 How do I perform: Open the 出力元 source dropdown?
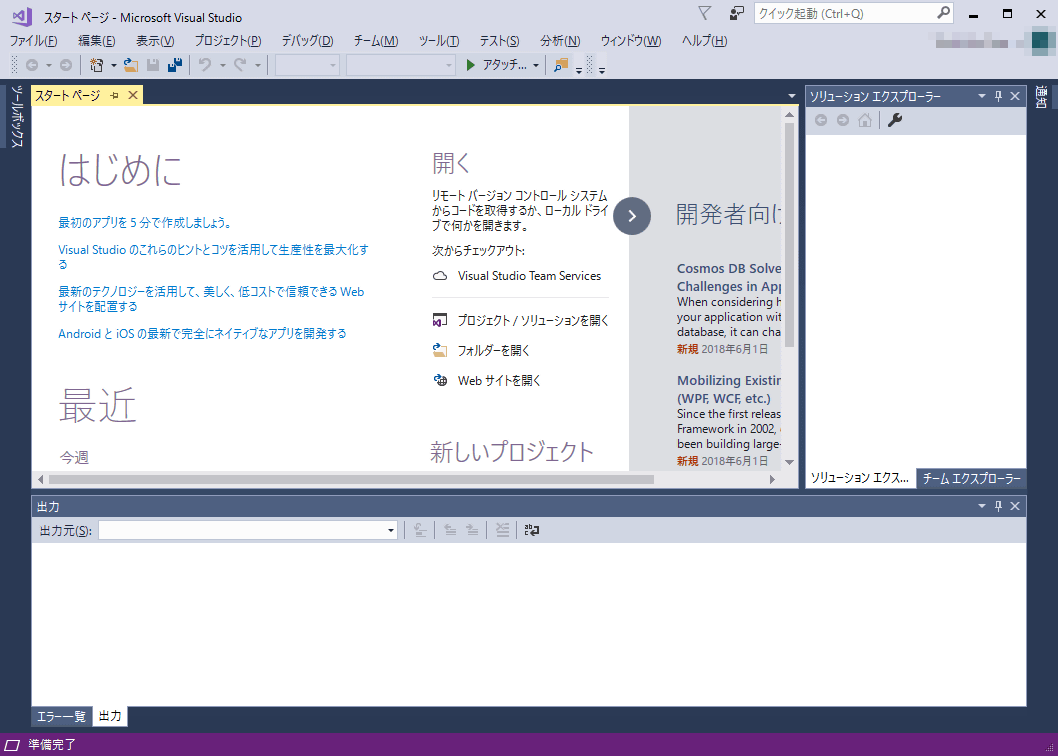[391, 531]
